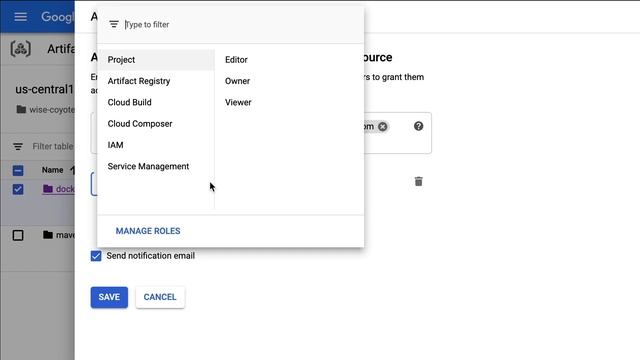The height and width of the screenshot is (360, 640).
Task: Select the Service Management role category
Action: point(156,166)
